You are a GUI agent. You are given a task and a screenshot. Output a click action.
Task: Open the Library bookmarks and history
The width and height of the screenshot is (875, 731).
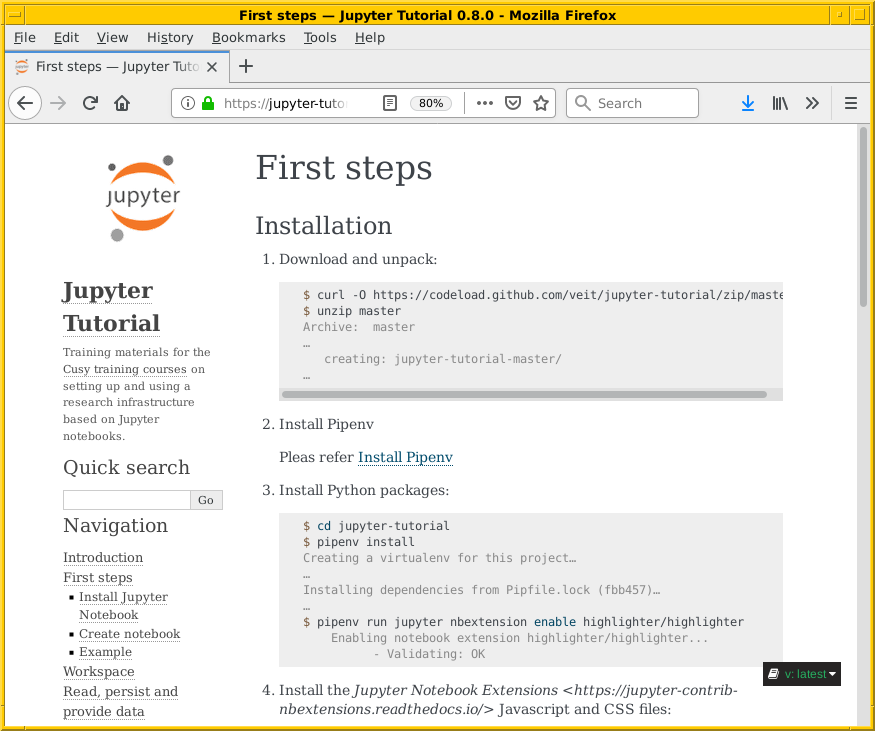point(780,103)
